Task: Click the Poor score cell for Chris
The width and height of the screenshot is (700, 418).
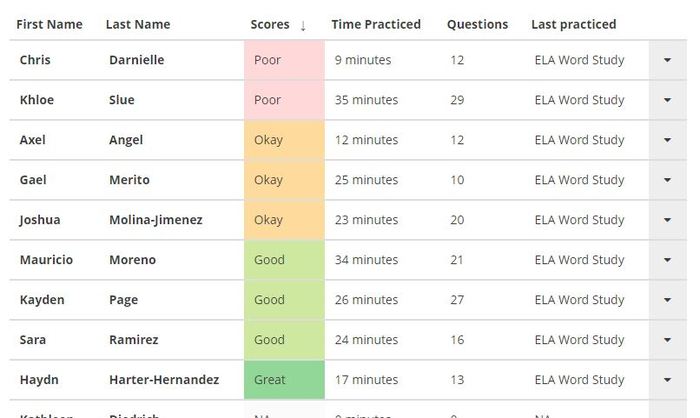Action: click(x=284, y=60)
